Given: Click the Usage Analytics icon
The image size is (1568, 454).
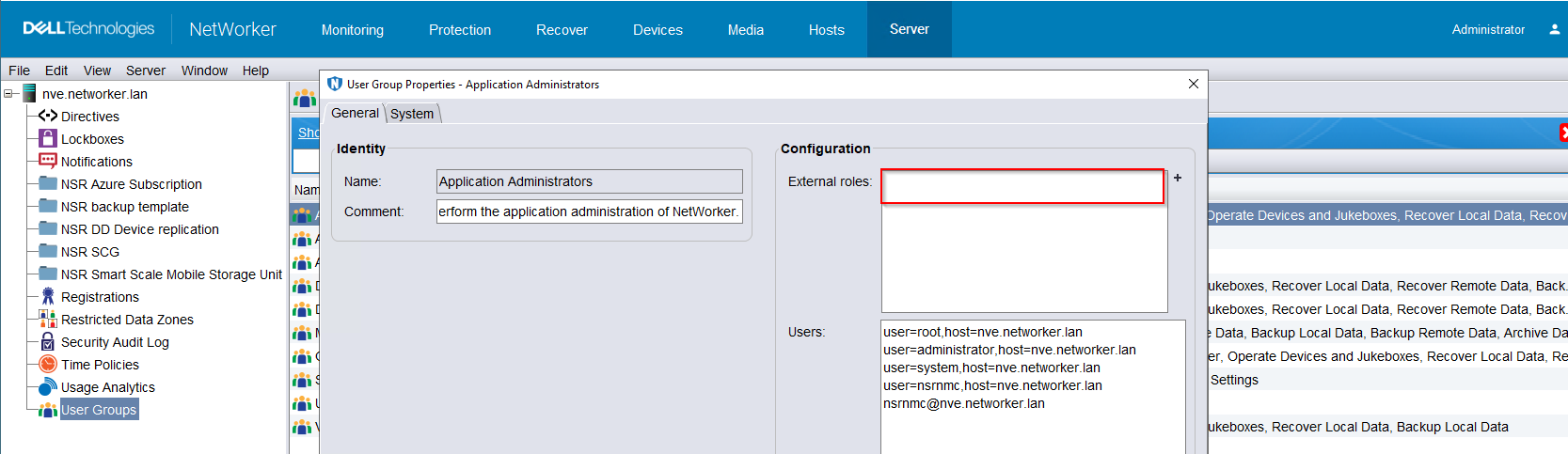Looking at the screenshot, I should tap(48, 386).
